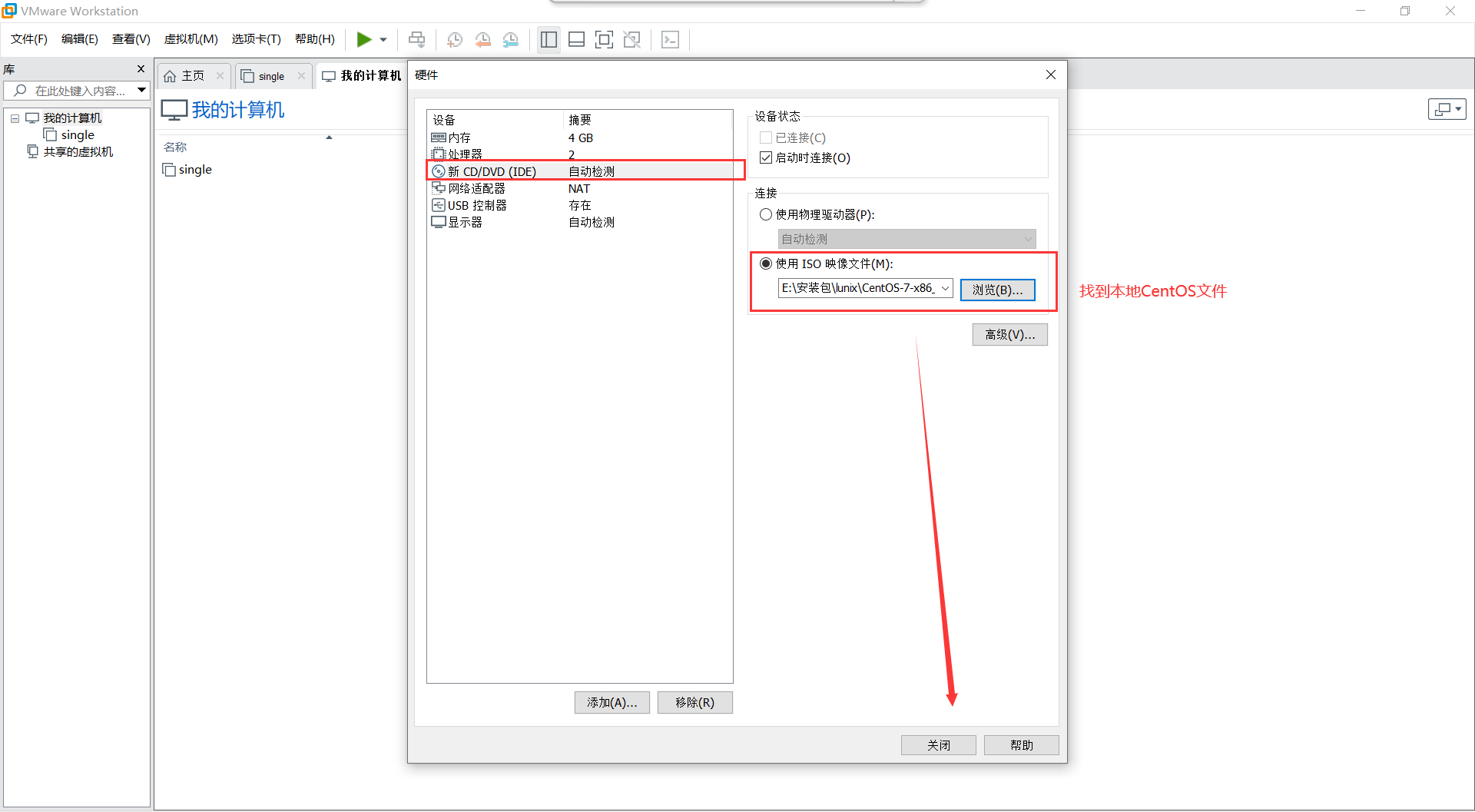Screen dimensions: 1475x812
Task: Click the 摘要 column header
Action: point(580,120)
